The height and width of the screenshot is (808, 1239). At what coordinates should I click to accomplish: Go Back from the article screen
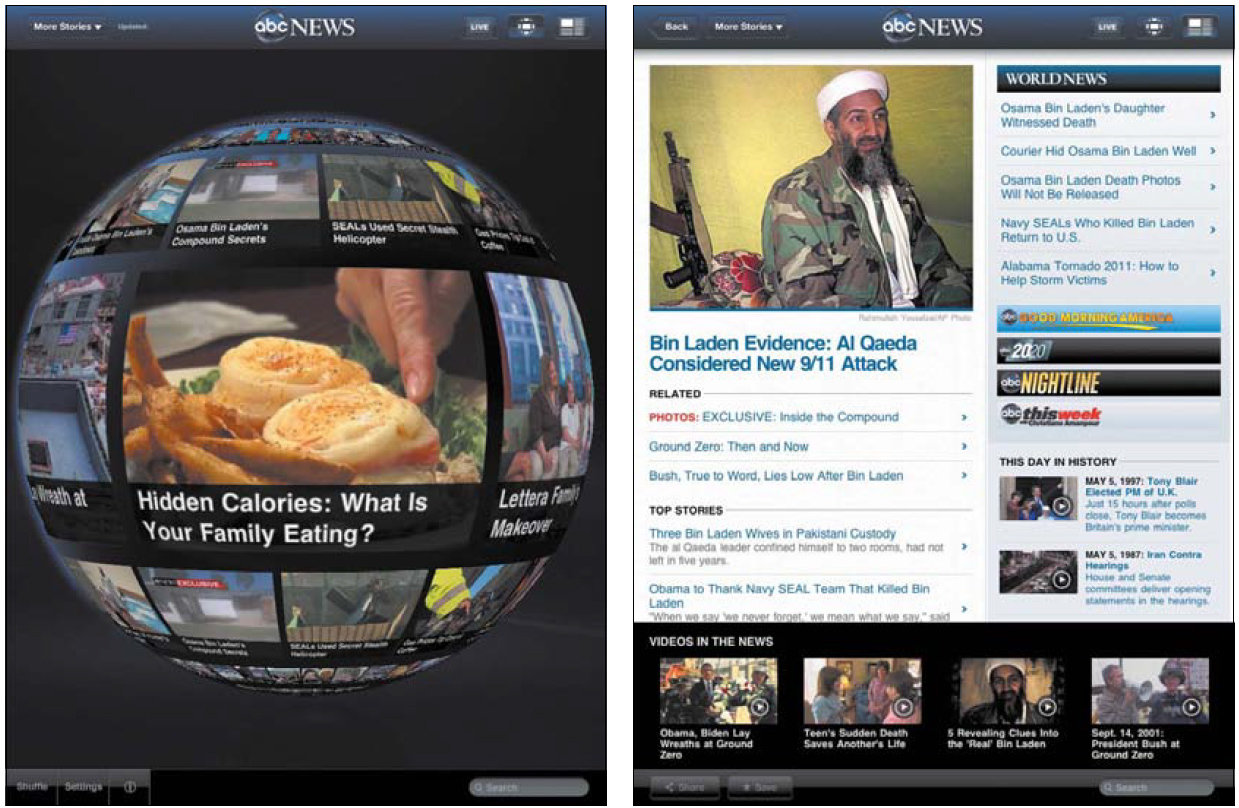674,27
